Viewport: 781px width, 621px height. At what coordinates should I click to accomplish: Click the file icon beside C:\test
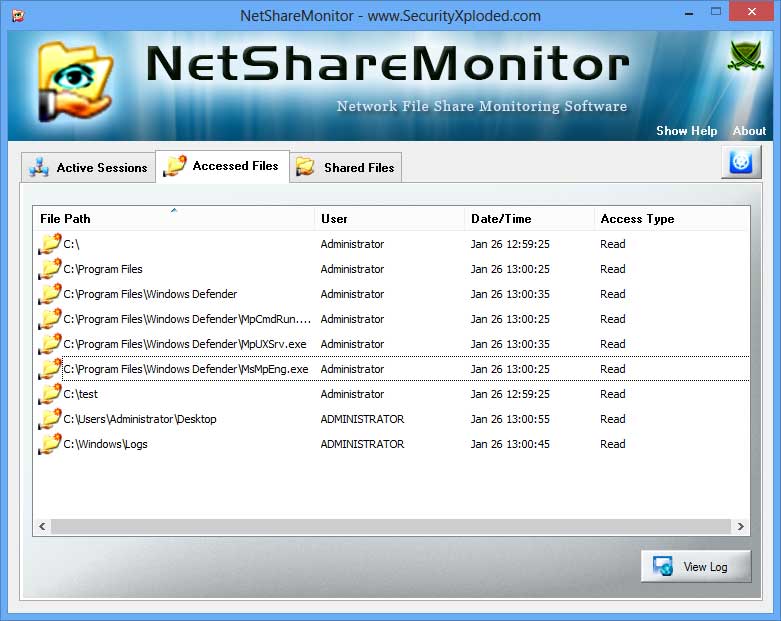point(49,394)
